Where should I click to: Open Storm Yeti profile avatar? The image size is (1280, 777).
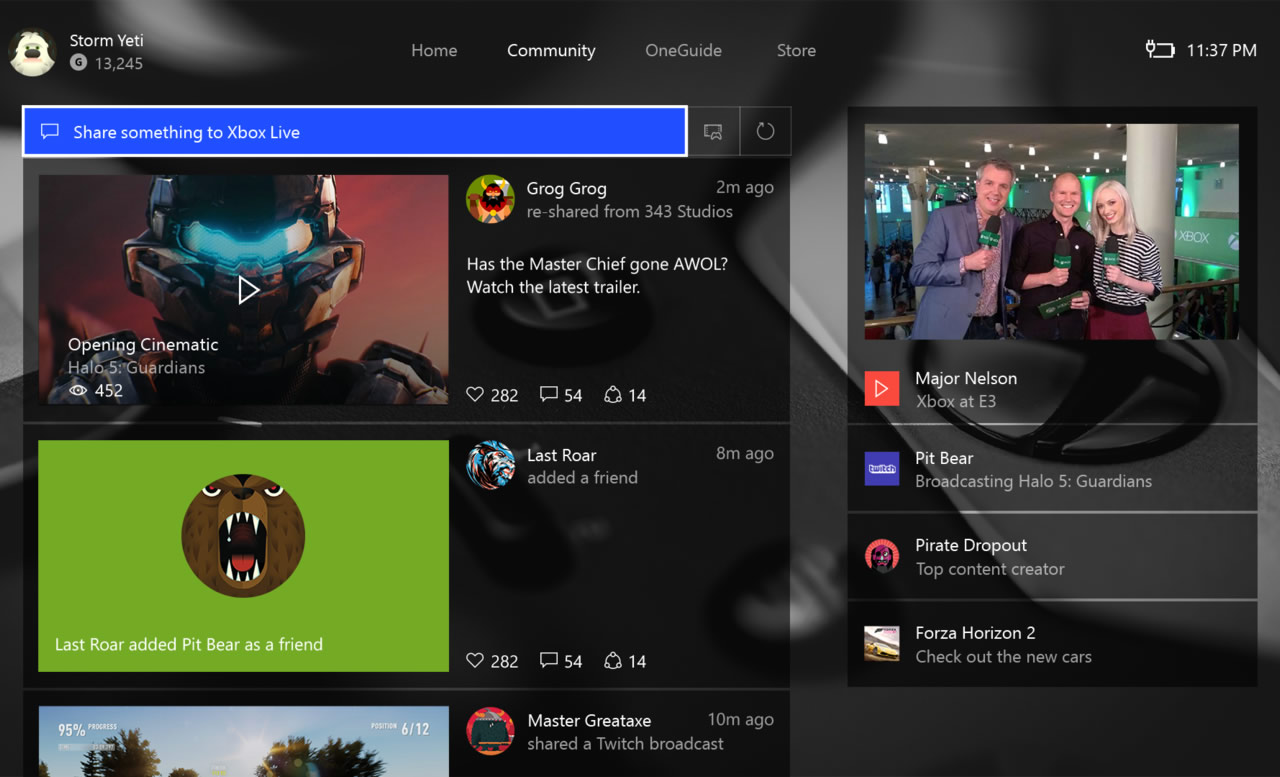(x=33, y=52)
